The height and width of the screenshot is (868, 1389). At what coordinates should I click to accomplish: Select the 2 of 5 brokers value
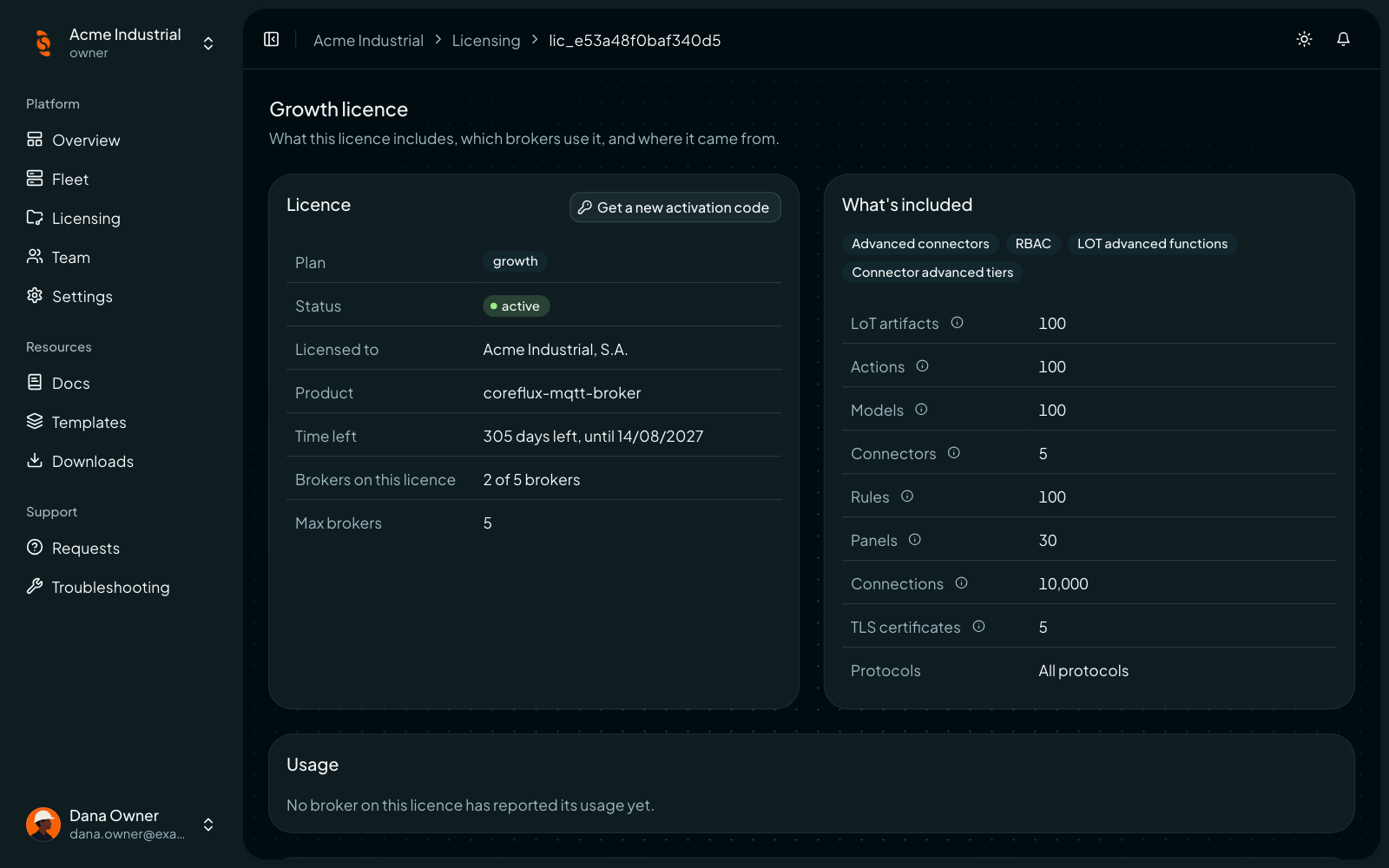pos(531,479)
